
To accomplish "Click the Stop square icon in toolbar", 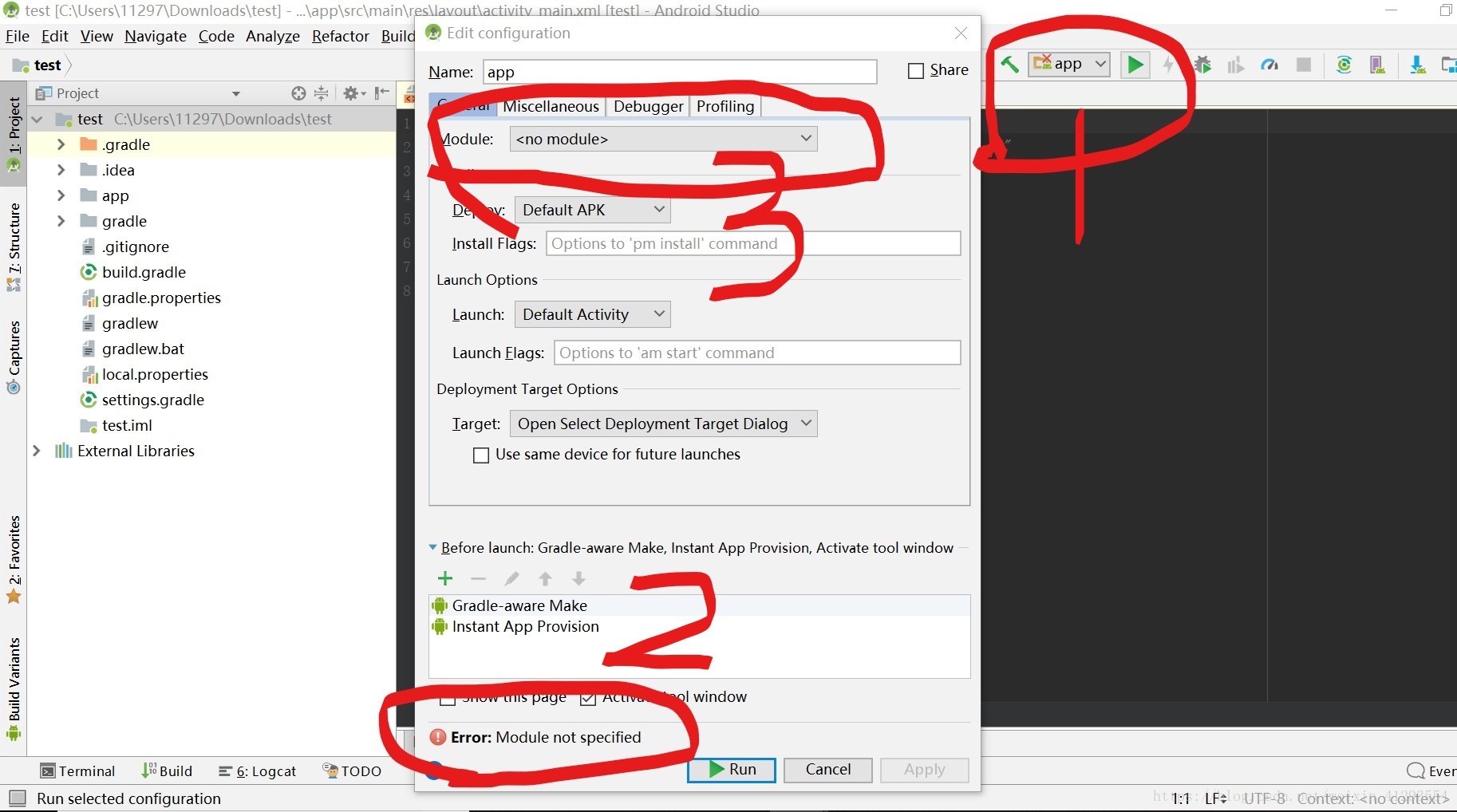I will coord(1304,65).
